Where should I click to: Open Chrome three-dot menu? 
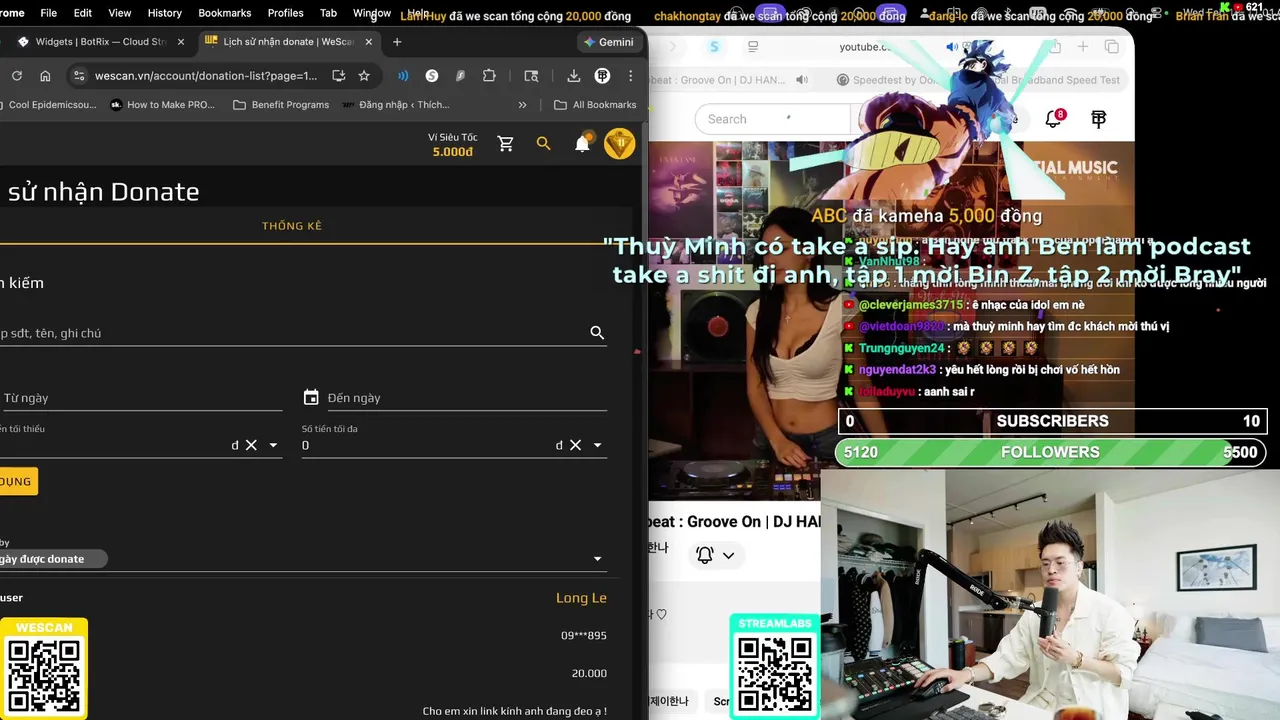pos(630,76)
